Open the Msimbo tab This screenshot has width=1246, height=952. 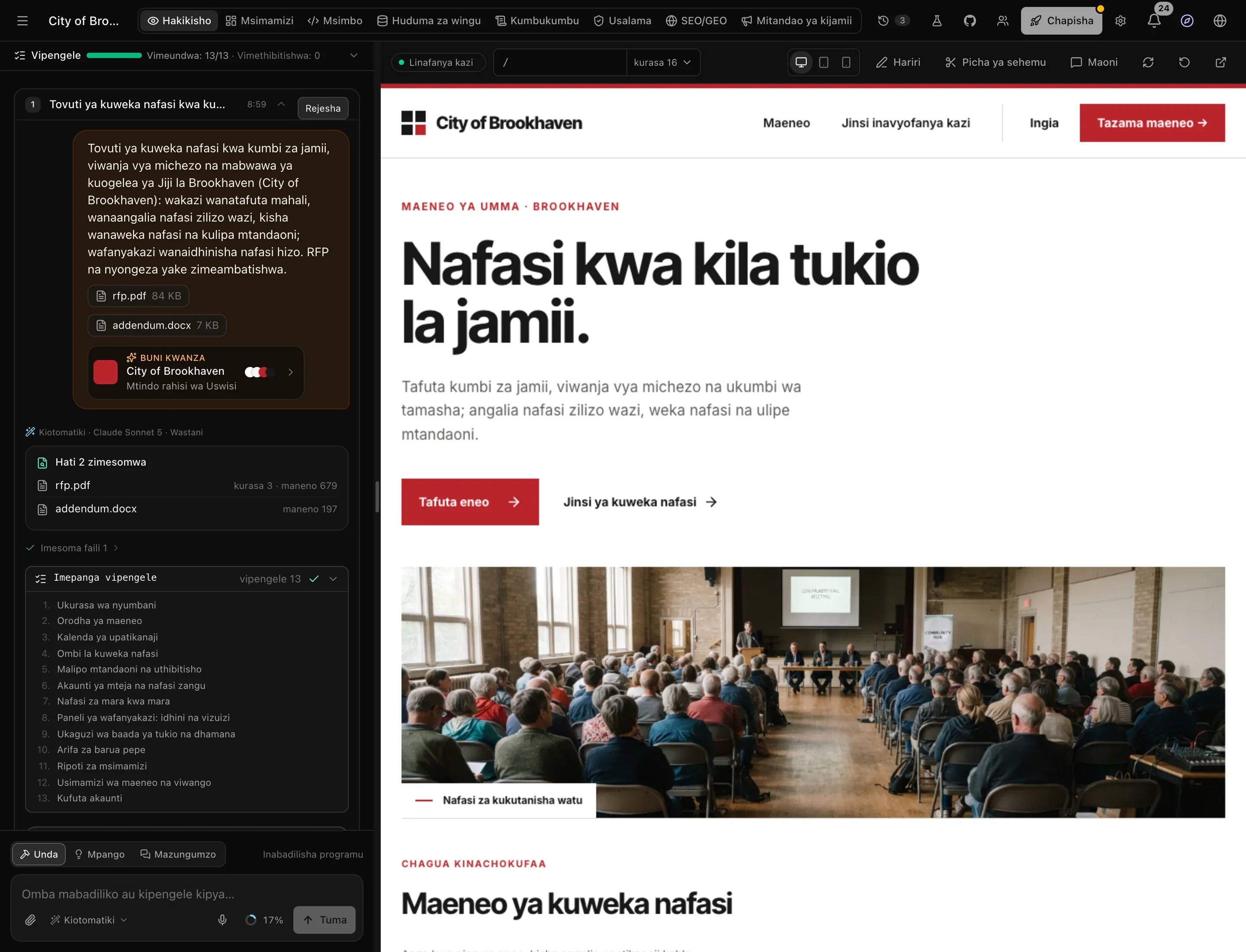(x=334, y=21)
